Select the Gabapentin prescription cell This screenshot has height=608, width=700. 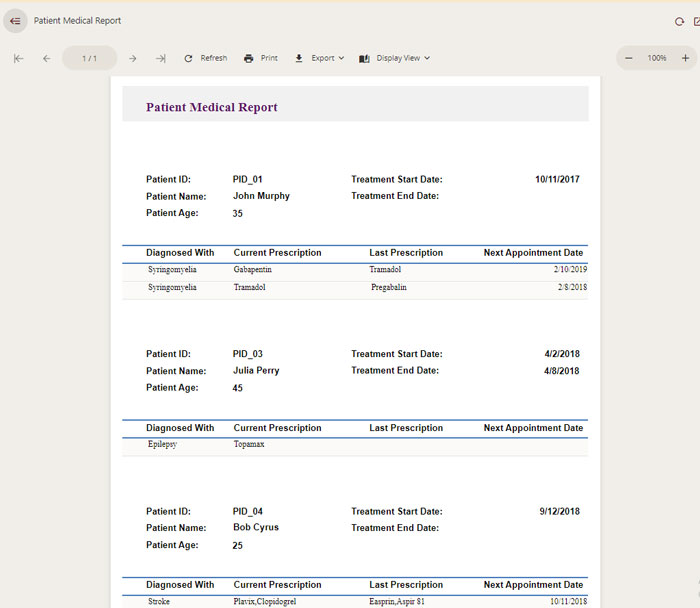pyautogui.click(x=253, y=270)
